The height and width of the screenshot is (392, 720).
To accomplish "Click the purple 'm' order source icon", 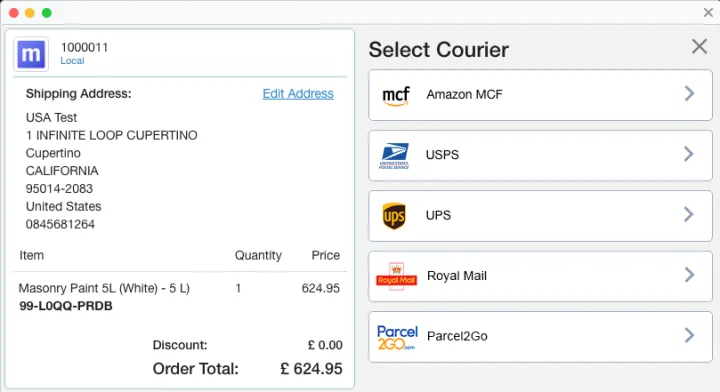I will coord(31,54).
